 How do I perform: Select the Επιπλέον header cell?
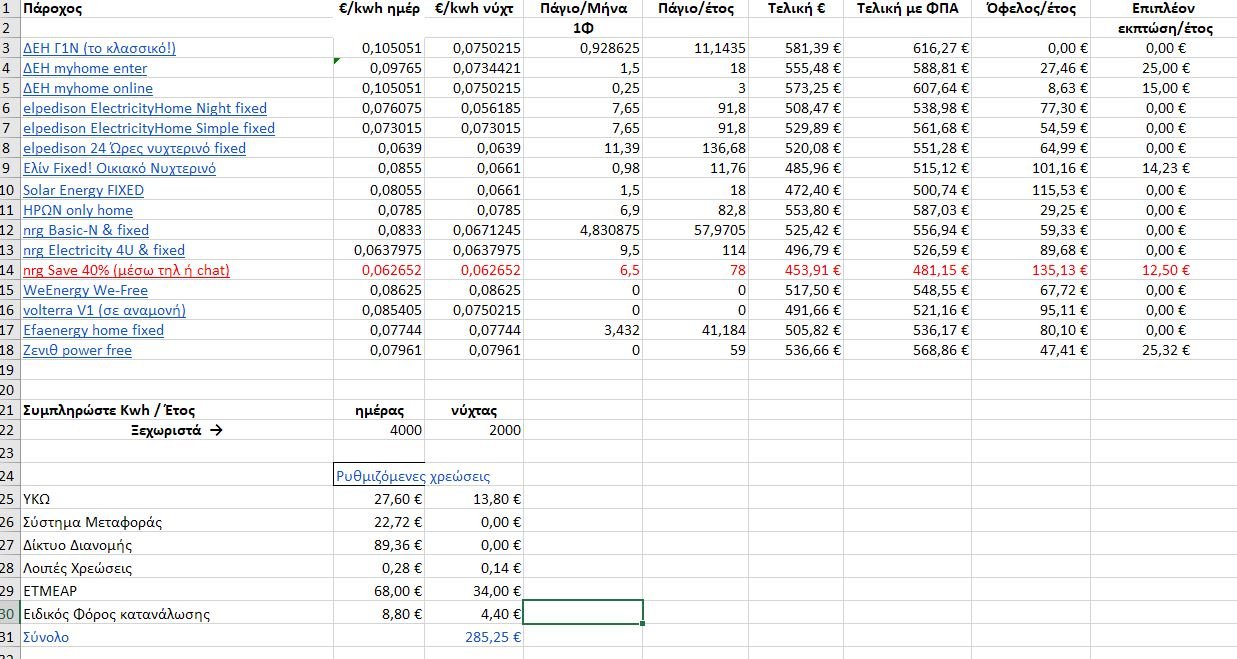pyautogui.click(x=1164, y=9)
